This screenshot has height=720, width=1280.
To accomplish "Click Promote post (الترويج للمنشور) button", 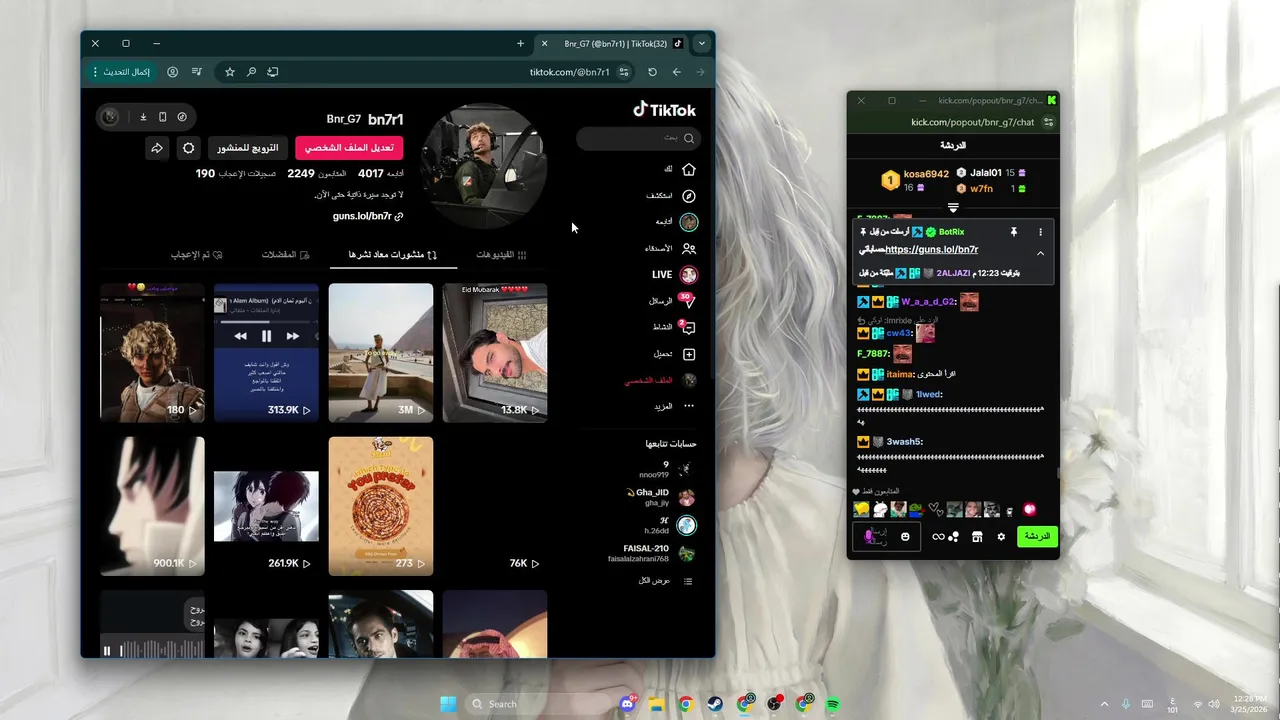I will (248, 148).
